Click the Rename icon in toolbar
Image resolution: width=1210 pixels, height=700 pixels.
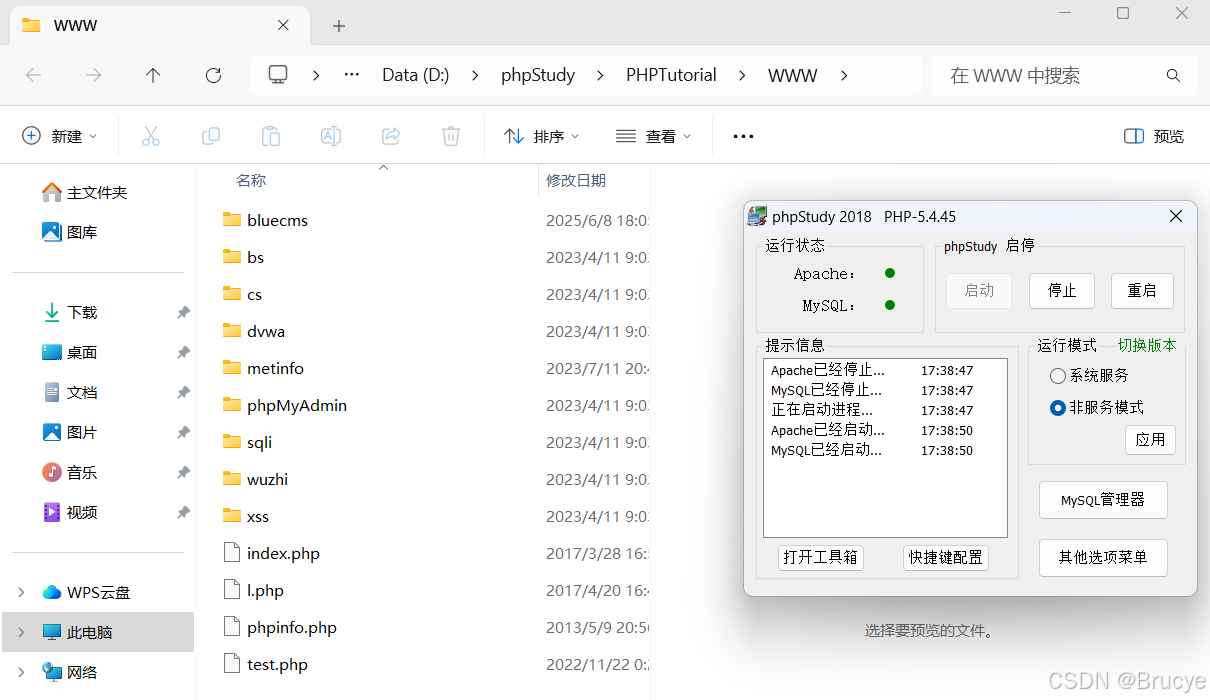(331, 136)
